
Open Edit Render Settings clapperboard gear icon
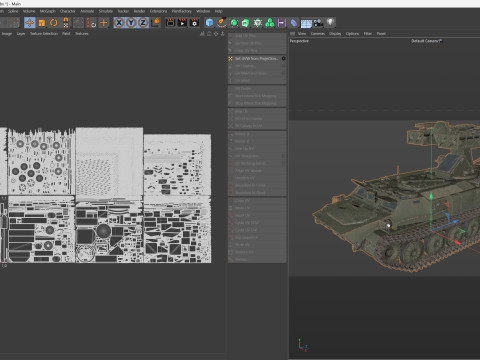(x=194, y=23)
